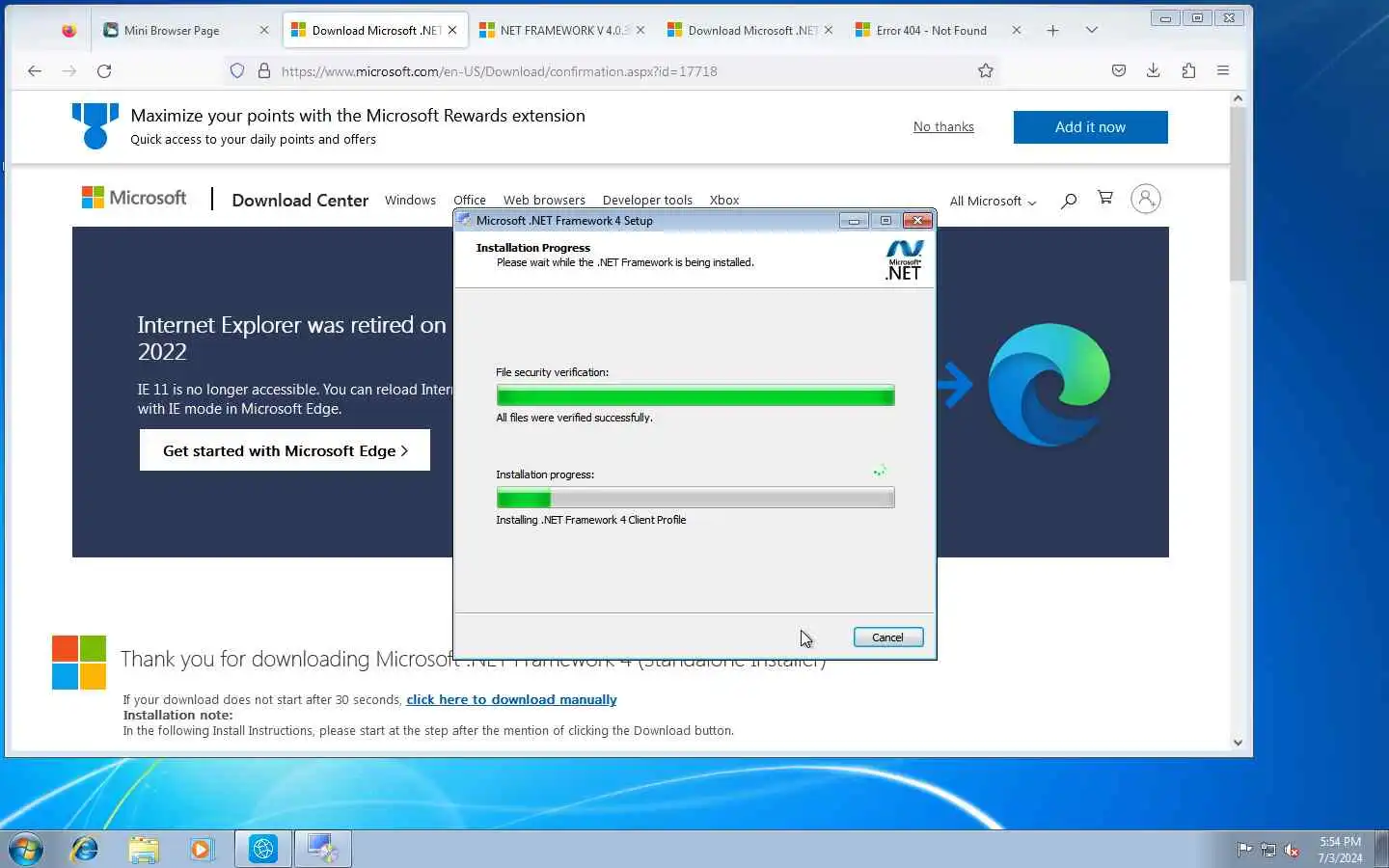Close the Mini Browser Page tab

[x=264, y=30]
